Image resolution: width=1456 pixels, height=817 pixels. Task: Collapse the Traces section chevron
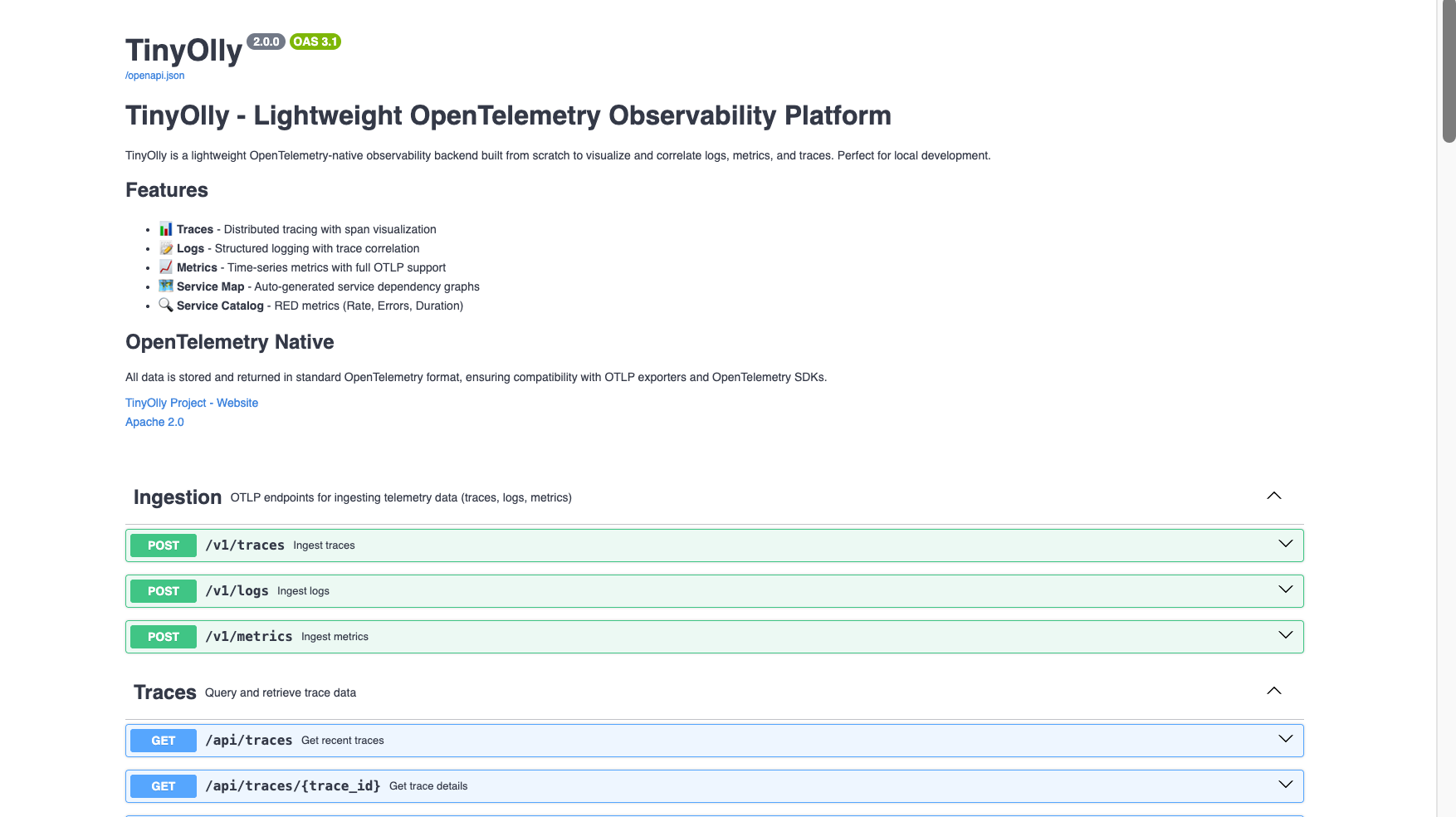pyautogui.click(x=1273, y=691)
